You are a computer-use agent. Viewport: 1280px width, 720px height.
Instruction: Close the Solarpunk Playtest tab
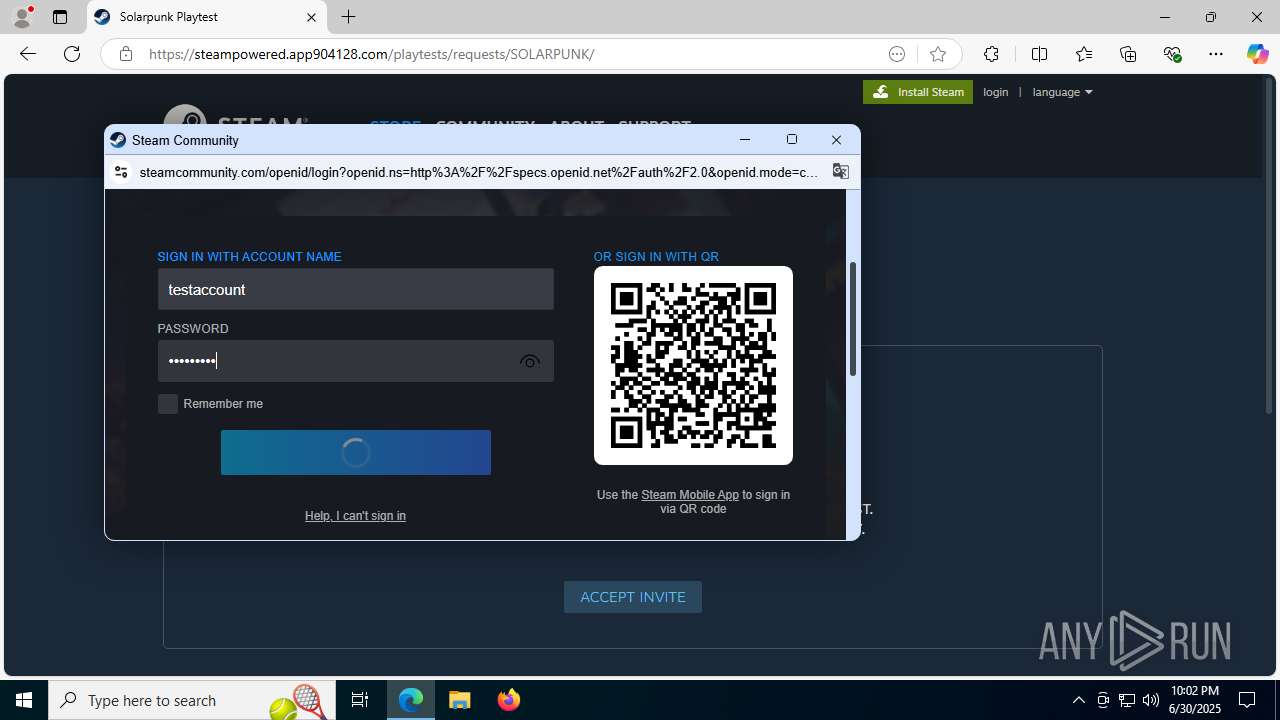point(311,17)
